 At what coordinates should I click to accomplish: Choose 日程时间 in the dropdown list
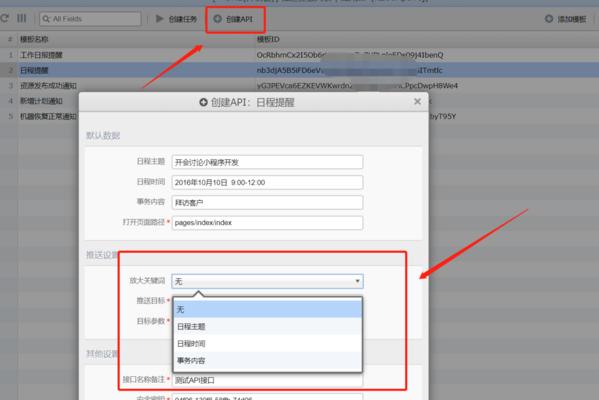(267, 343)
